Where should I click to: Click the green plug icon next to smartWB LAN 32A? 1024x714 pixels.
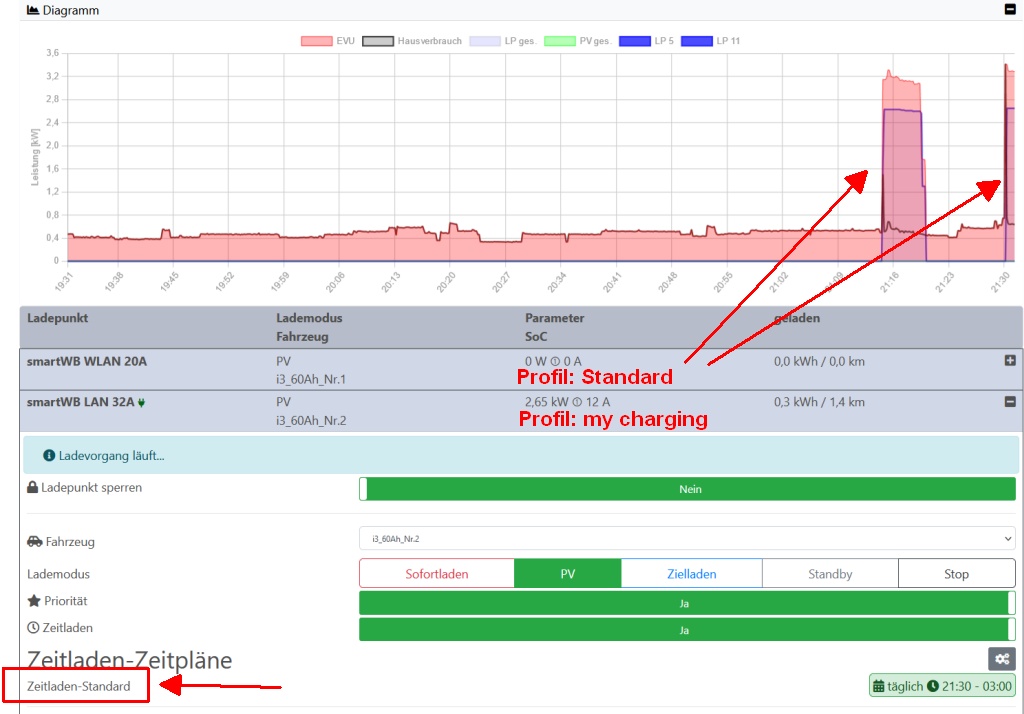pos(142,402)
